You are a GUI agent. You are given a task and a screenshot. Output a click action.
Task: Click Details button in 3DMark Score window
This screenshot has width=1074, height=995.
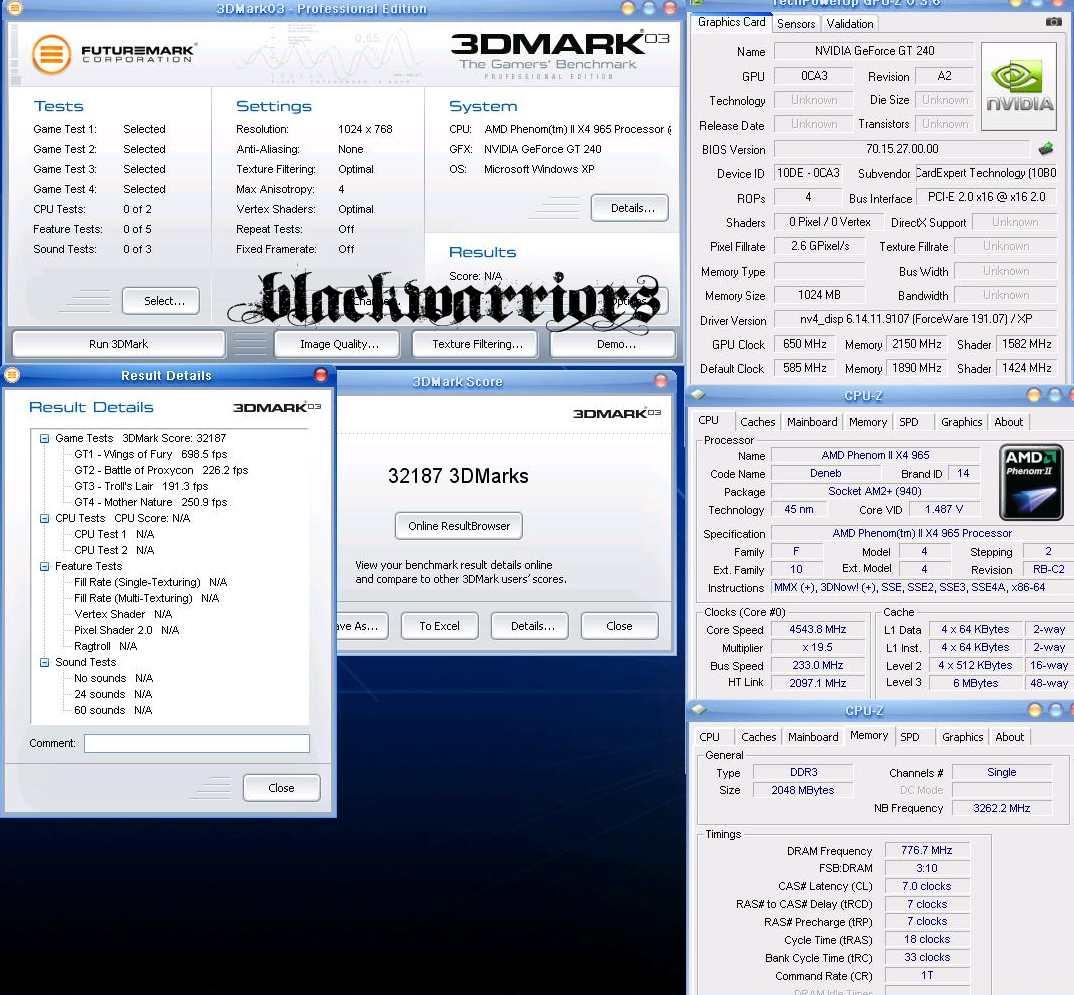tap(529, 626)
